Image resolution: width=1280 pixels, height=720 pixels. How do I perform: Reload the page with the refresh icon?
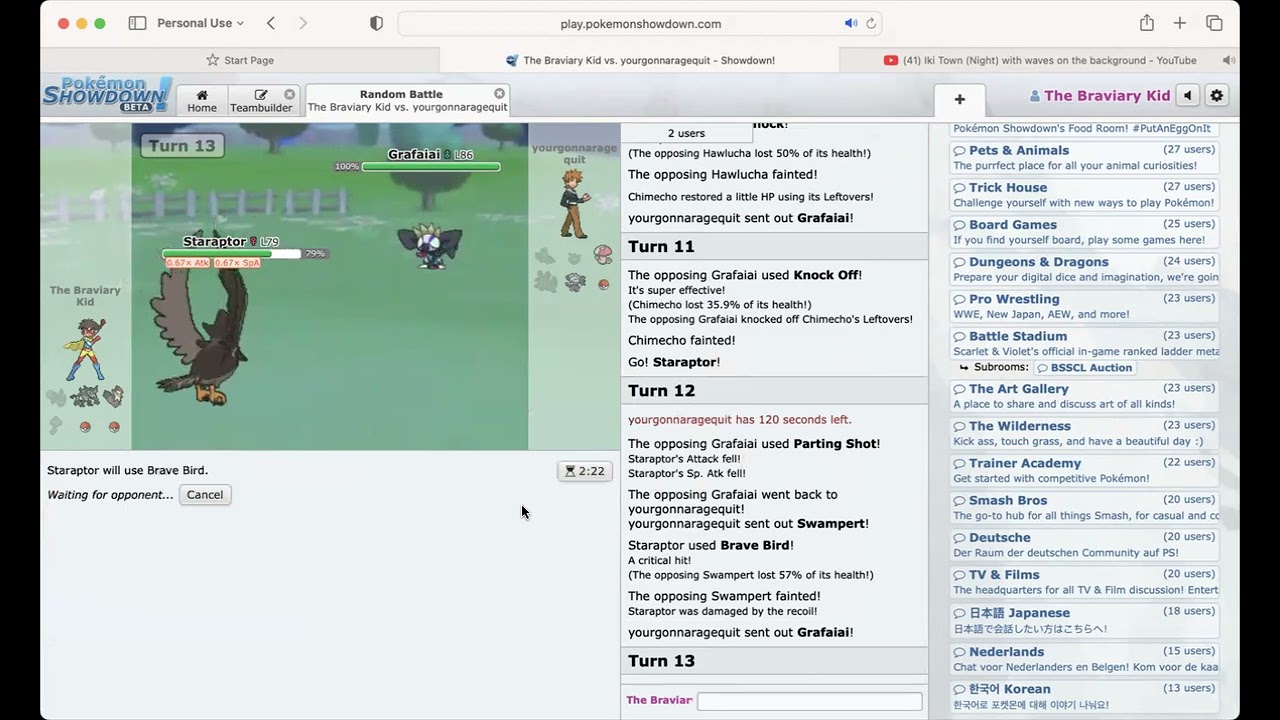(x=871, y=24)
